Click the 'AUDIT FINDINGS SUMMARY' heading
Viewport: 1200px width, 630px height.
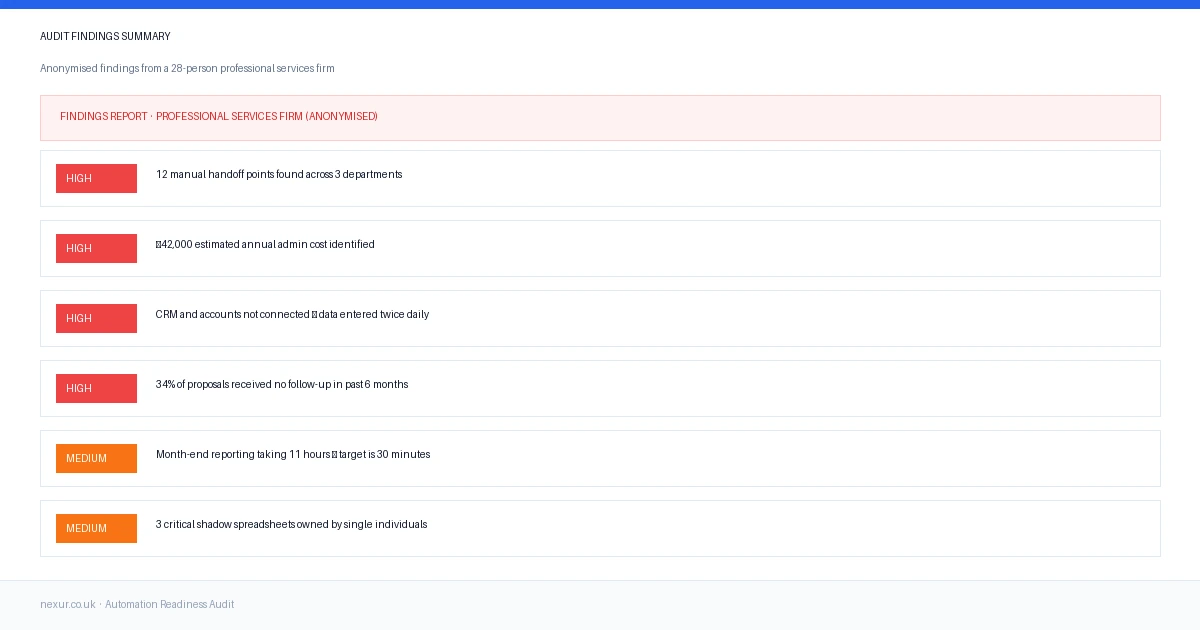(x=105, y=37)
